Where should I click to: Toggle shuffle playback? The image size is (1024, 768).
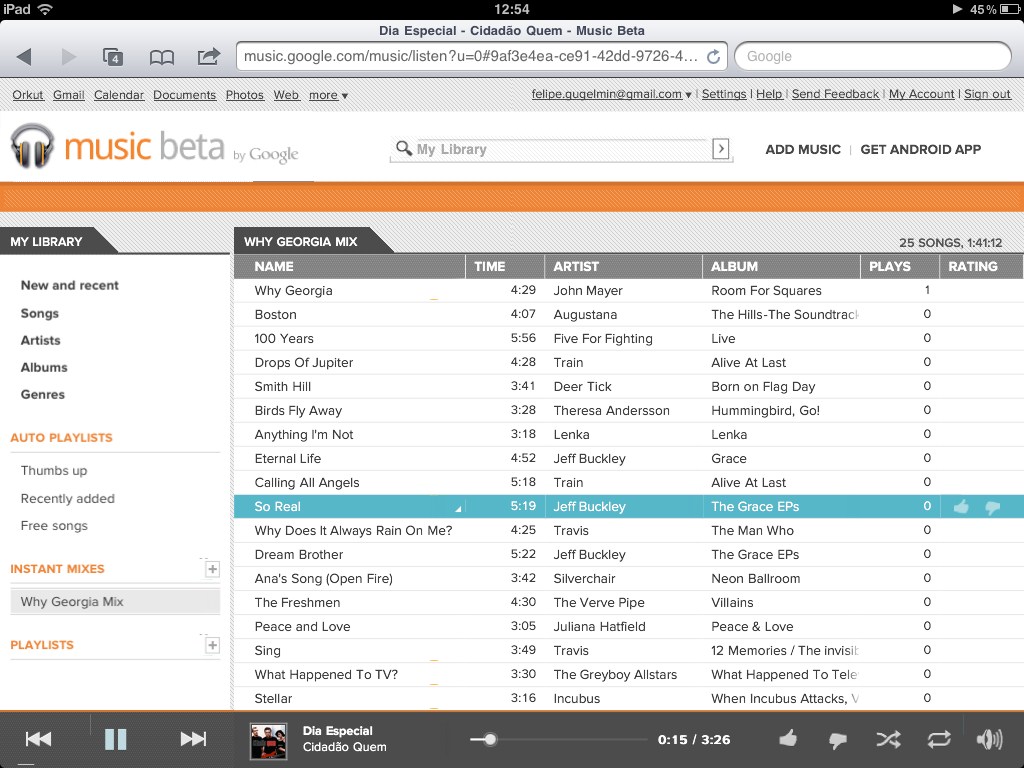(x=888, y=739)
